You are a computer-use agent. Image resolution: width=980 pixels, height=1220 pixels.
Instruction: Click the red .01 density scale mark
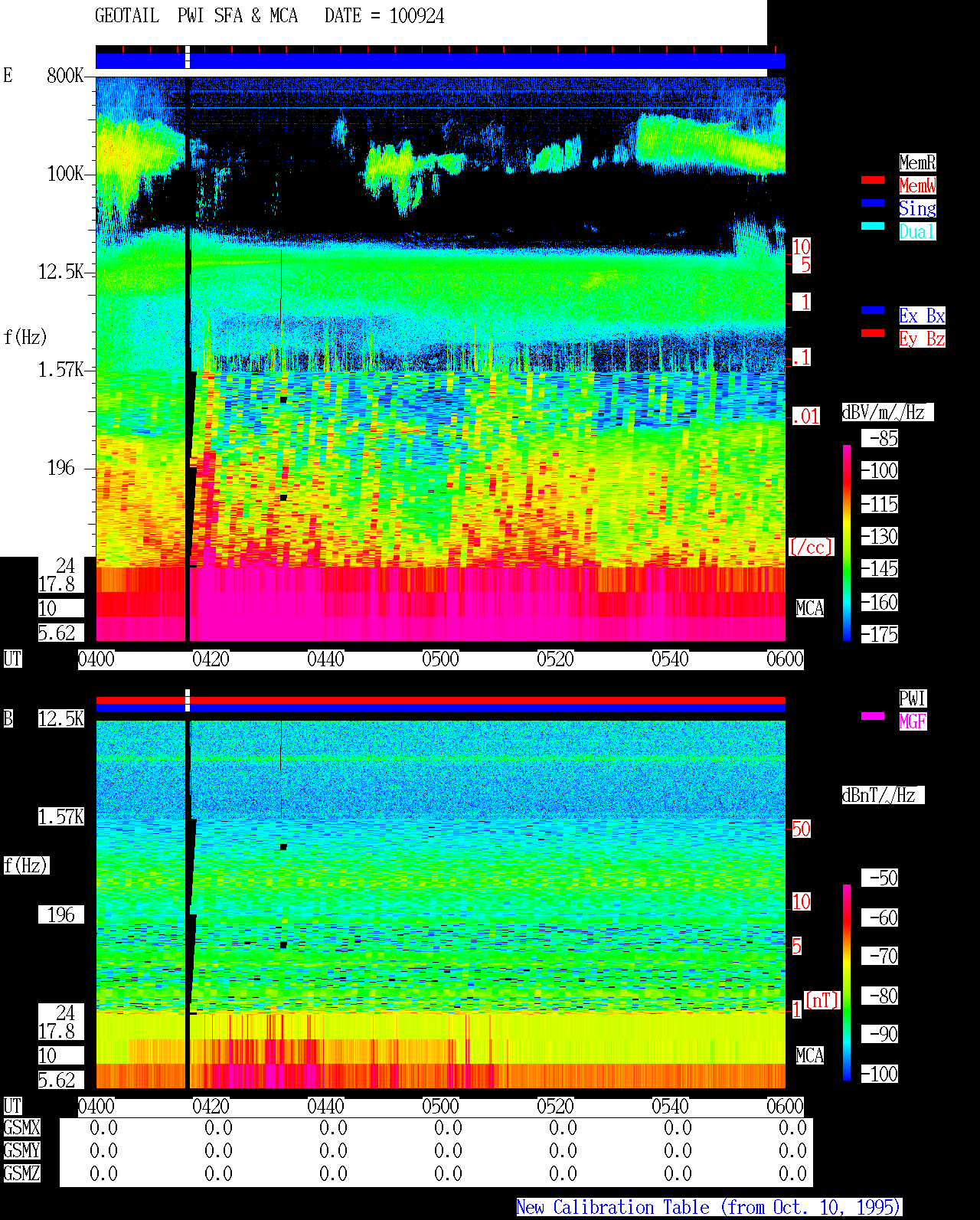click(806, 417)
